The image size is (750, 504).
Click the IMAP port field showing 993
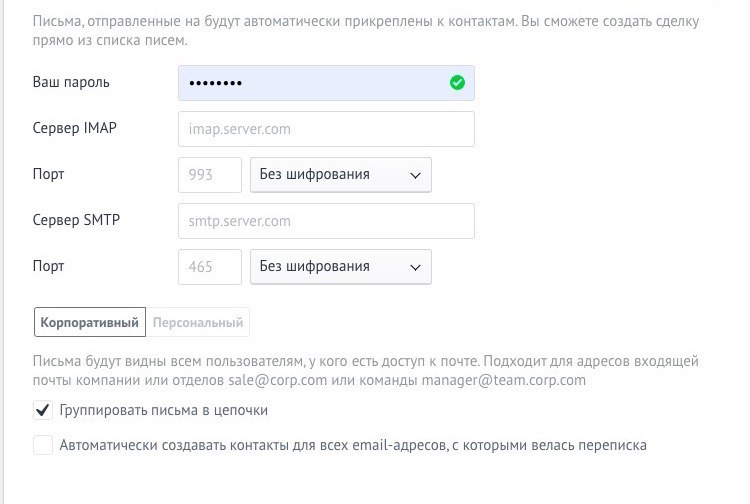click(x=210, y=175)
